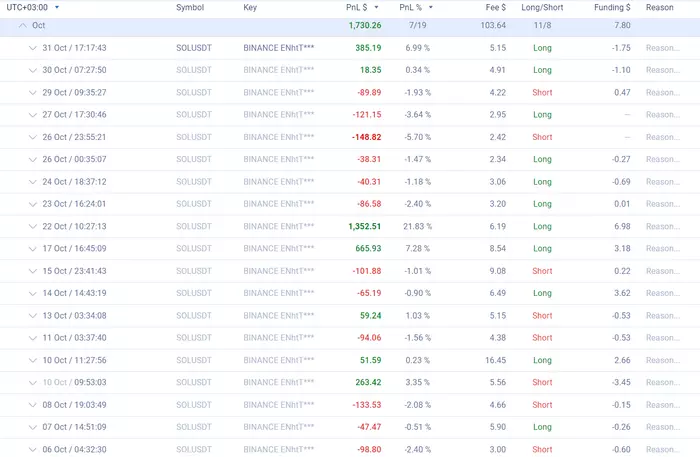Click the 3.62 funding value
This screenshot has width=700, height=457.
click(x=622, y=293)
